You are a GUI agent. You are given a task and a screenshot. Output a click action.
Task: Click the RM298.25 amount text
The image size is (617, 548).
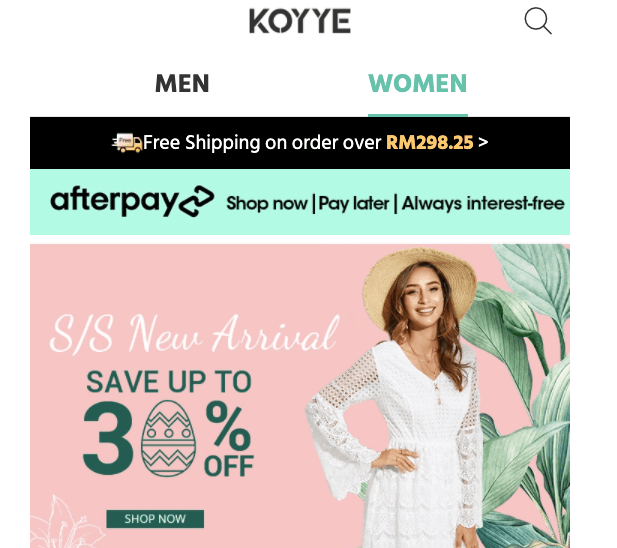point(429,142)
